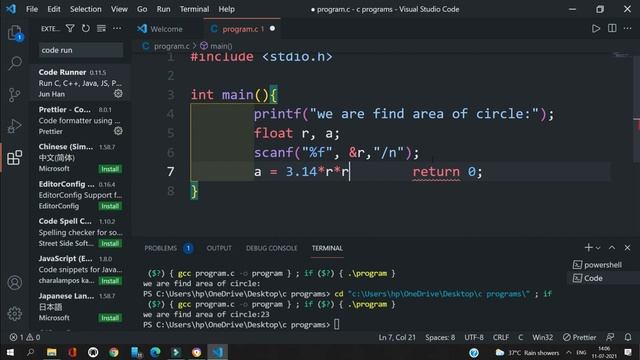Select the TERMINAL panel tab
The image size is (640, 360).
[x=327, y=248]
